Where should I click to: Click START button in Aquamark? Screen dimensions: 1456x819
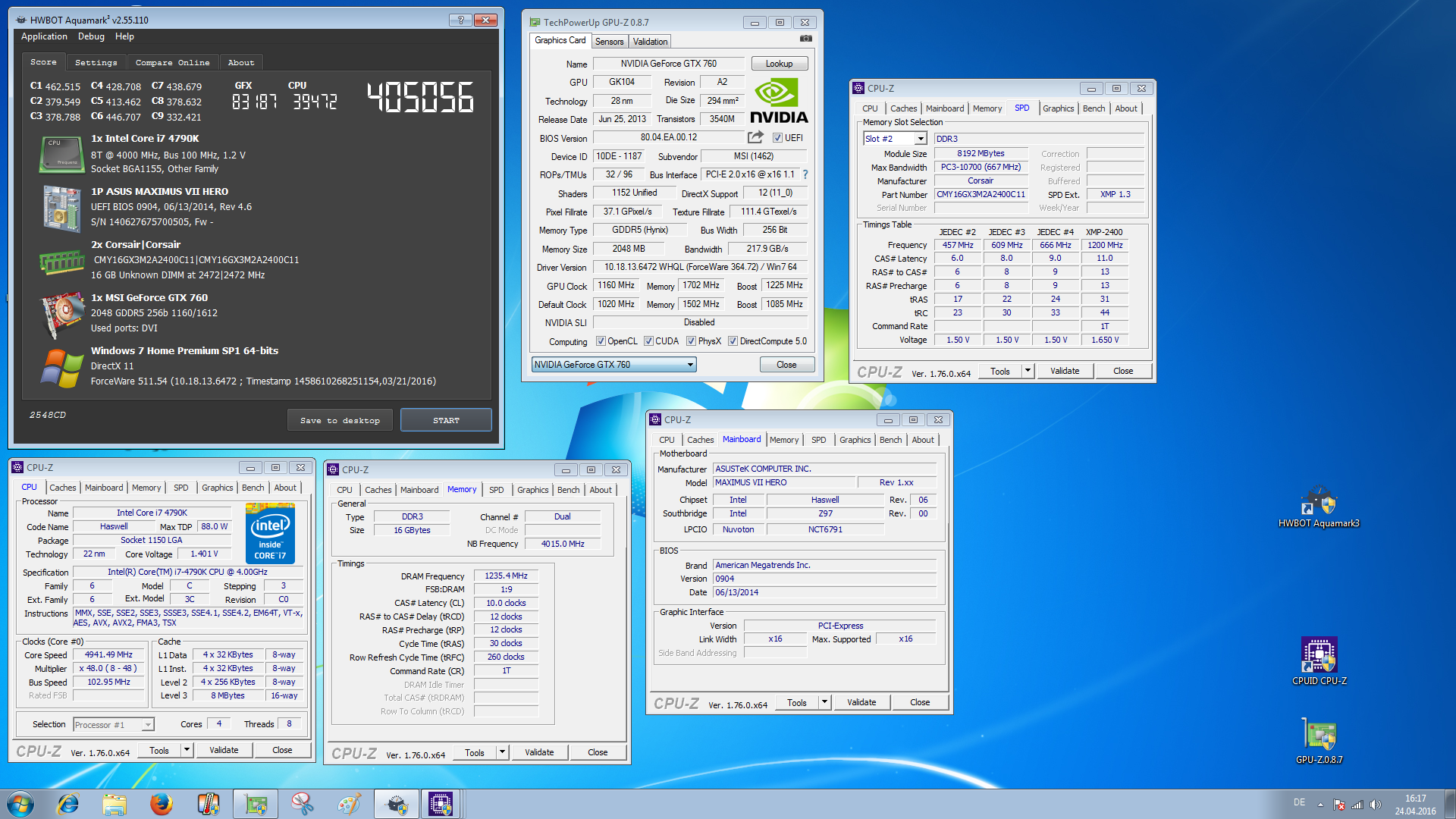[x=446, y=420]
